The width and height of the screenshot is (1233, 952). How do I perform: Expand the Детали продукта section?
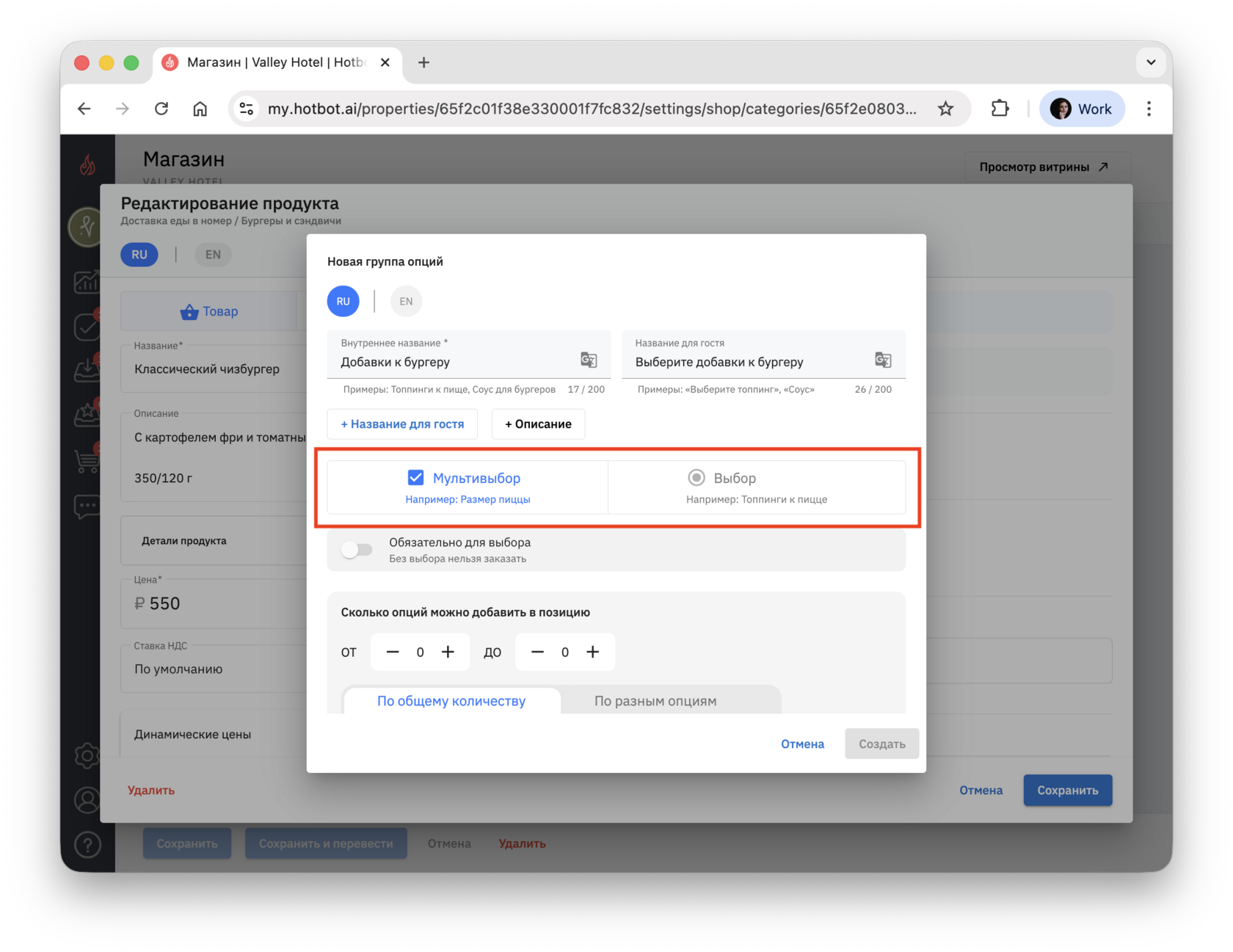coord(214,541)
